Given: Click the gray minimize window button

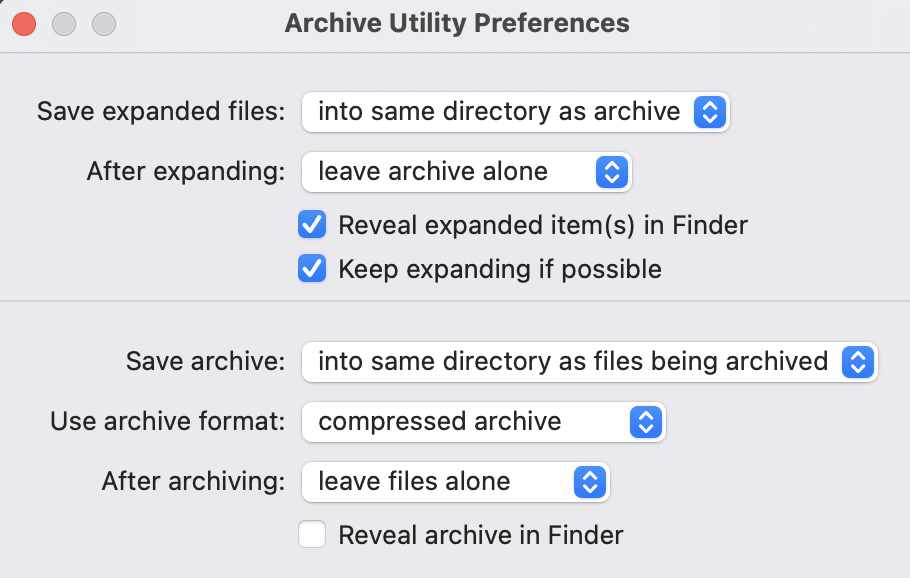Looking at the screenshot, I should click(64, 23).
